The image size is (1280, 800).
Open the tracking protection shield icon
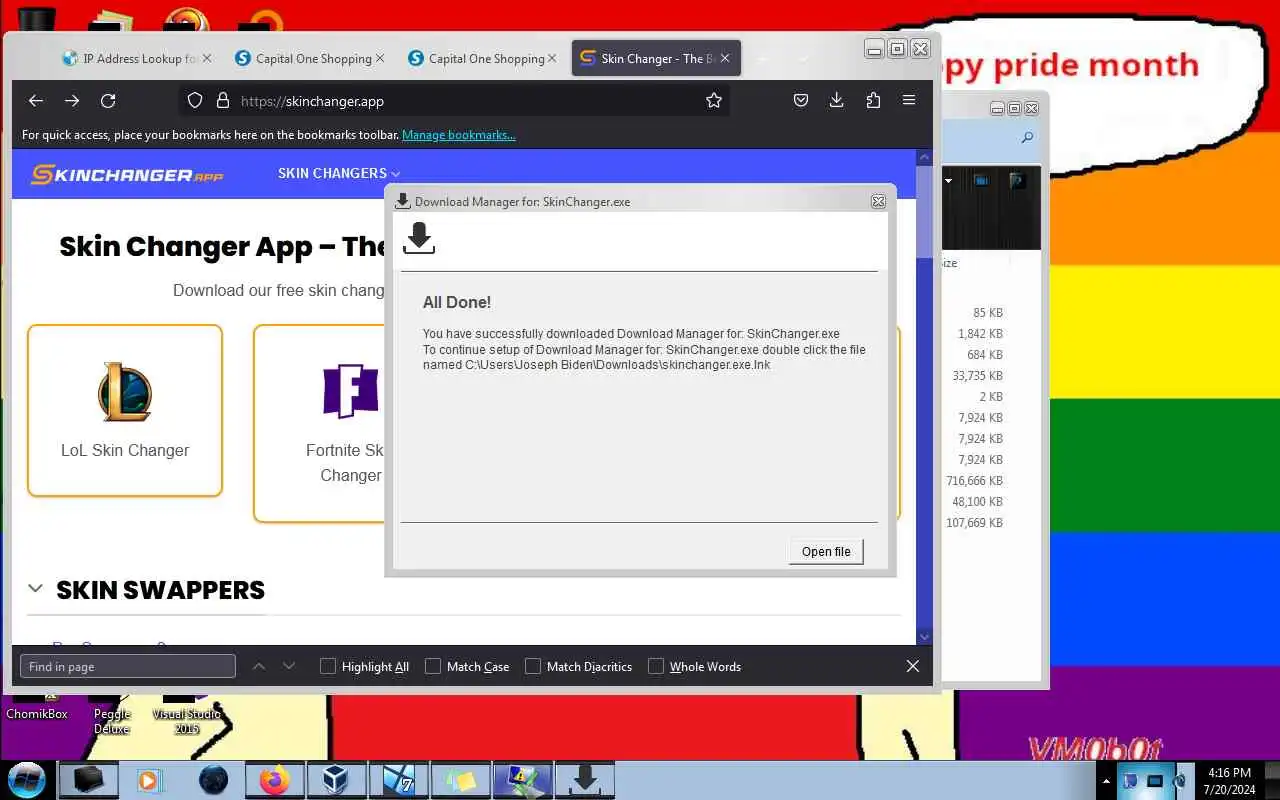195,101
